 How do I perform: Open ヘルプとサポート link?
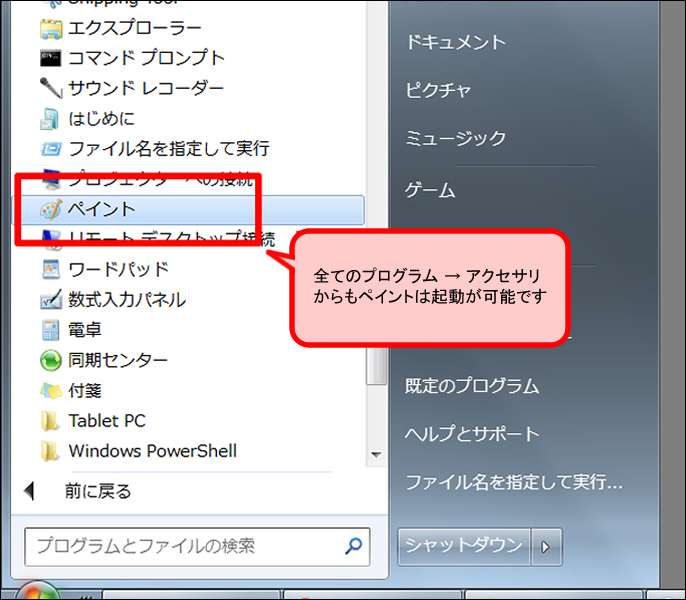(x=472, y=434)
